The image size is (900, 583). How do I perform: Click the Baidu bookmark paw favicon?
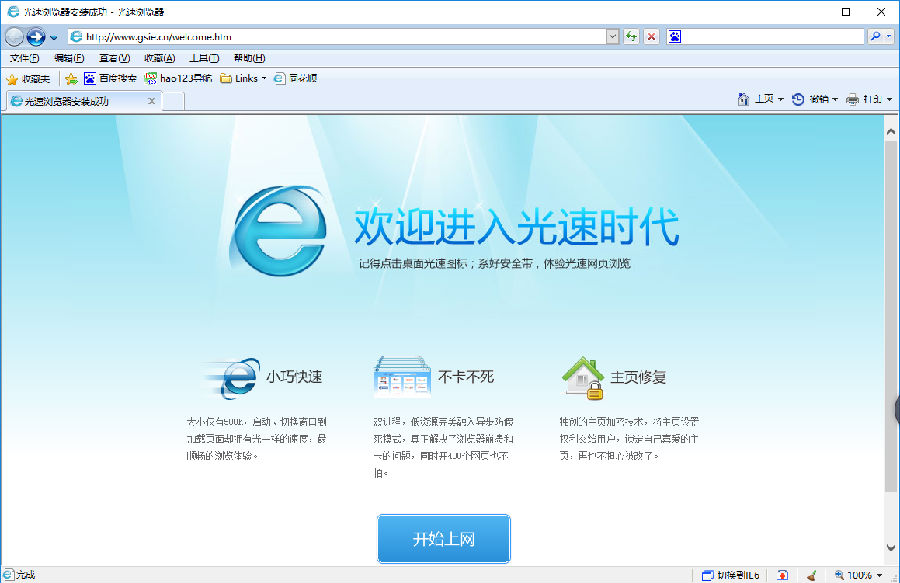90,78
